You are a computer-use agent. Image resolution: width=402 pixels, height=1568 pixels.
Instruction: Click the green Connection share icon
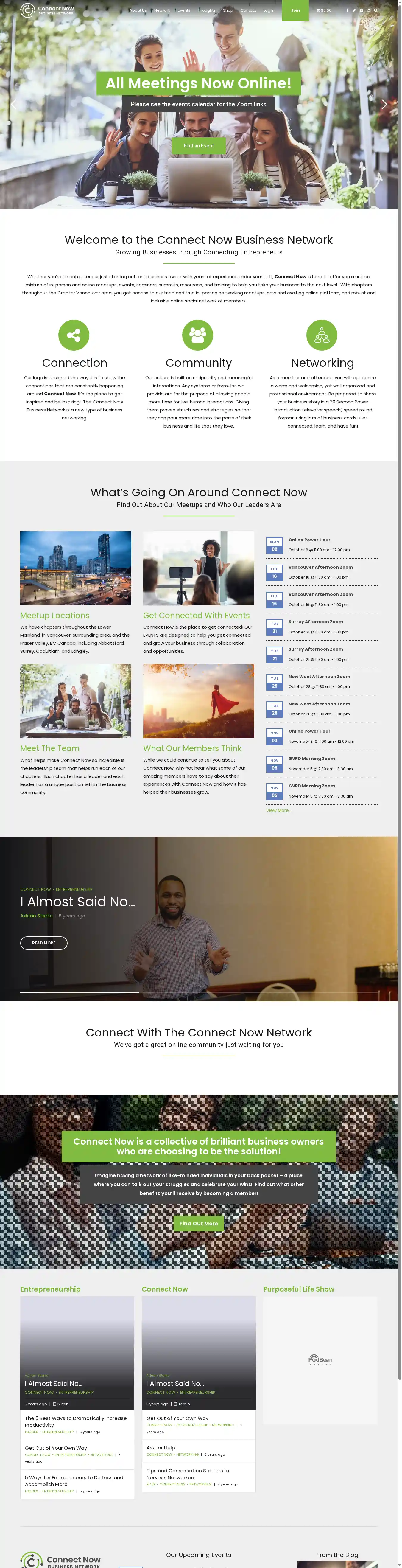coord(74,335)
